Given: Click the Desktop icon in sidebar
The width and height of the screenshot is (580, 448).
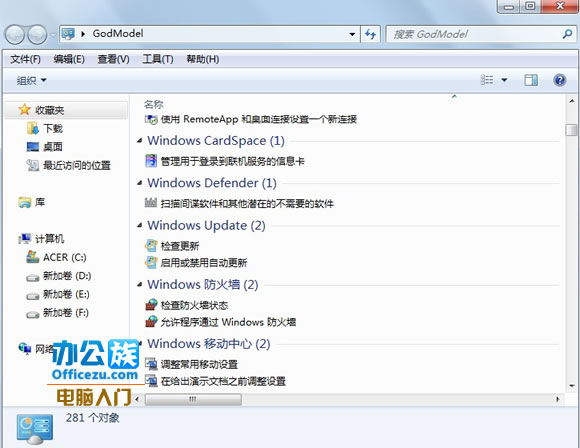Looking at the screenshot, I should coord(33,147).
